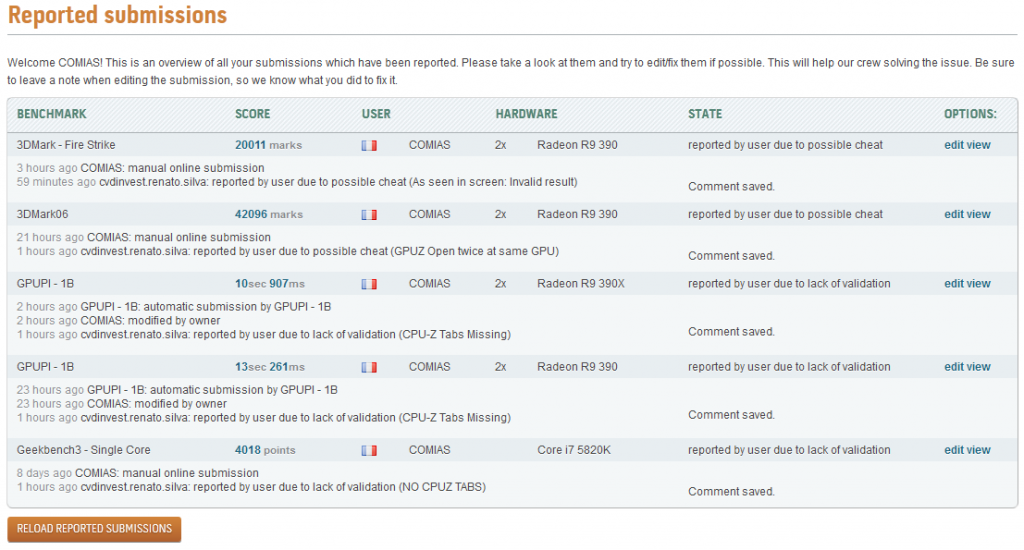This screenshot has height=550, width=1024.
Task: Edit the 3DMark06 submission
Action: 953,214
